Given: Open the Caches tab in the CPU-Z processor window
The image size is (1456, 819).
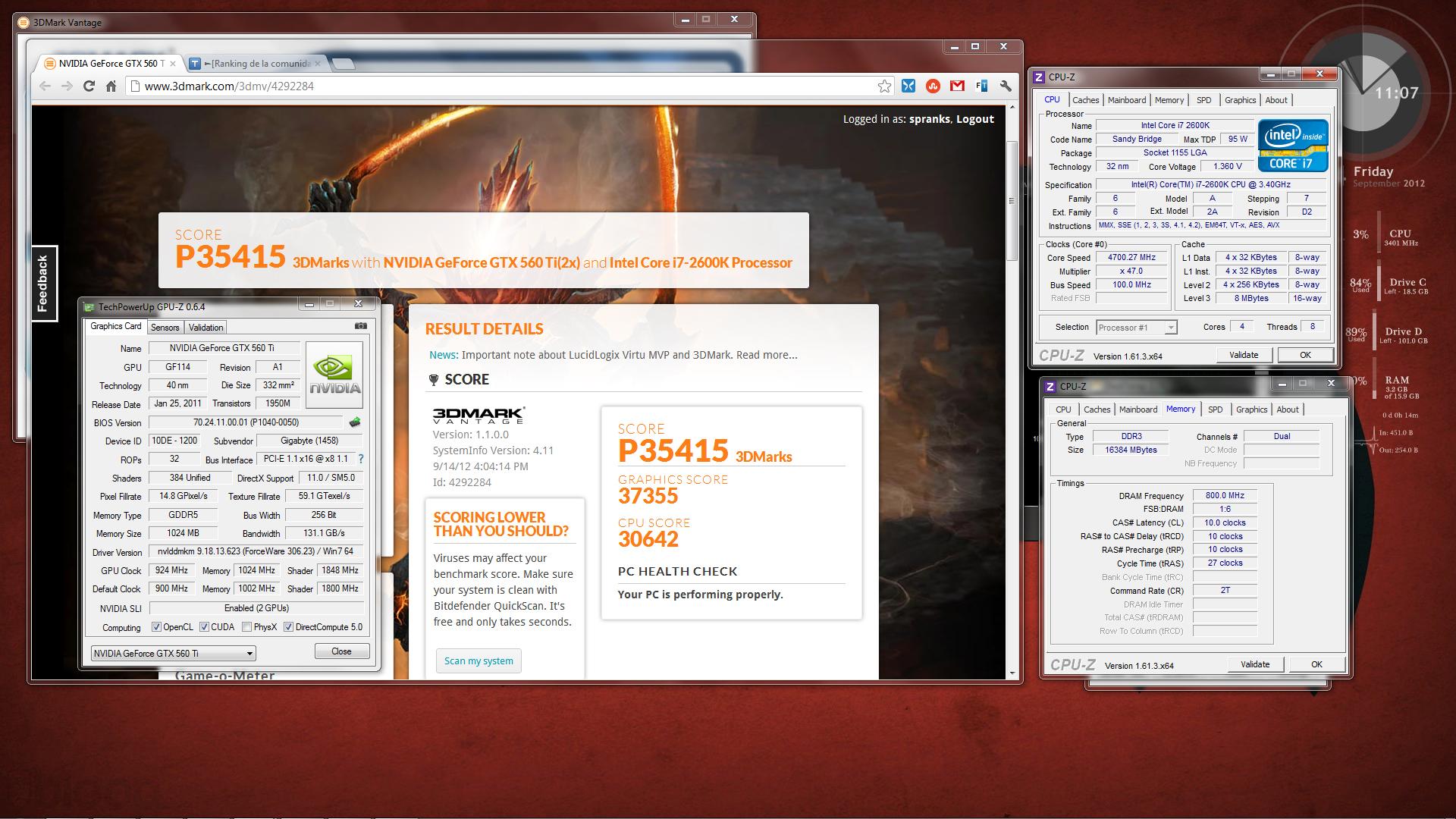Looking at the screenshot, I should tap(1085, 100).
